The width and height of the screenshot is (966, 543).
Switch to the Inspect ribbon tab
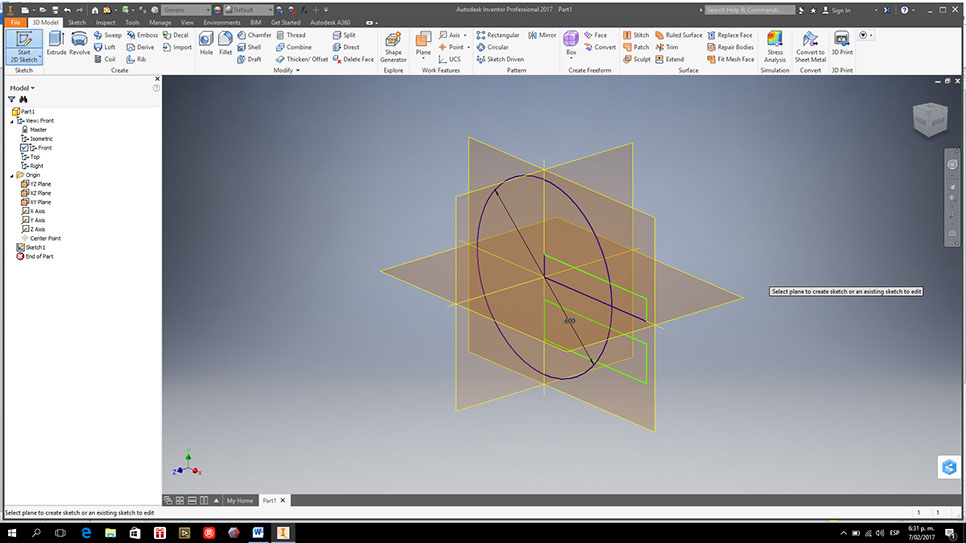(105, 22)
